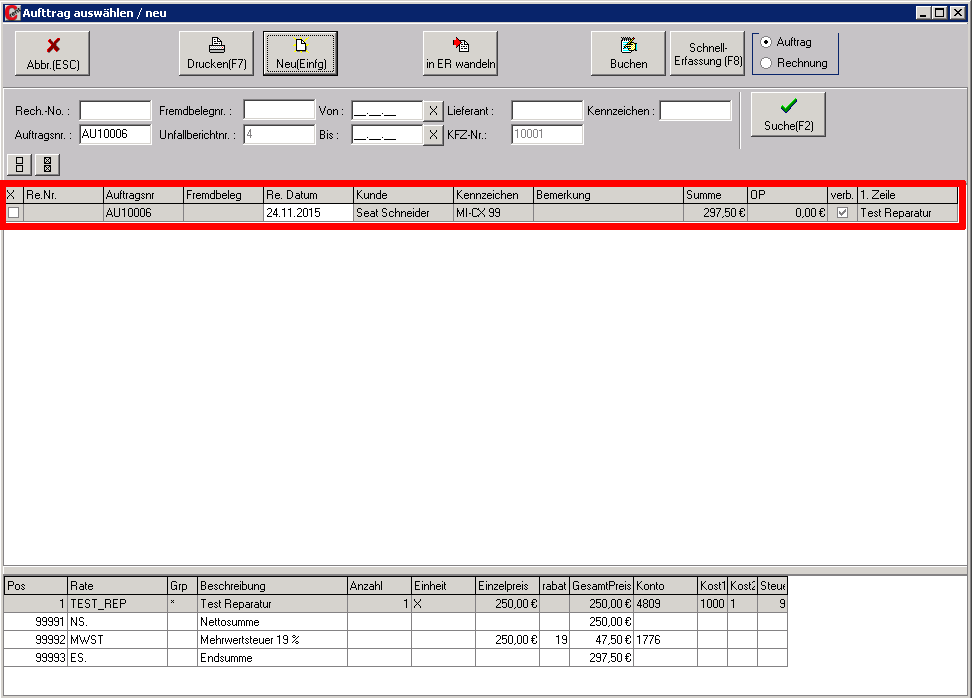Clear the Bis date field with X
The image size is (972, 698).
[x=433, y=135]
